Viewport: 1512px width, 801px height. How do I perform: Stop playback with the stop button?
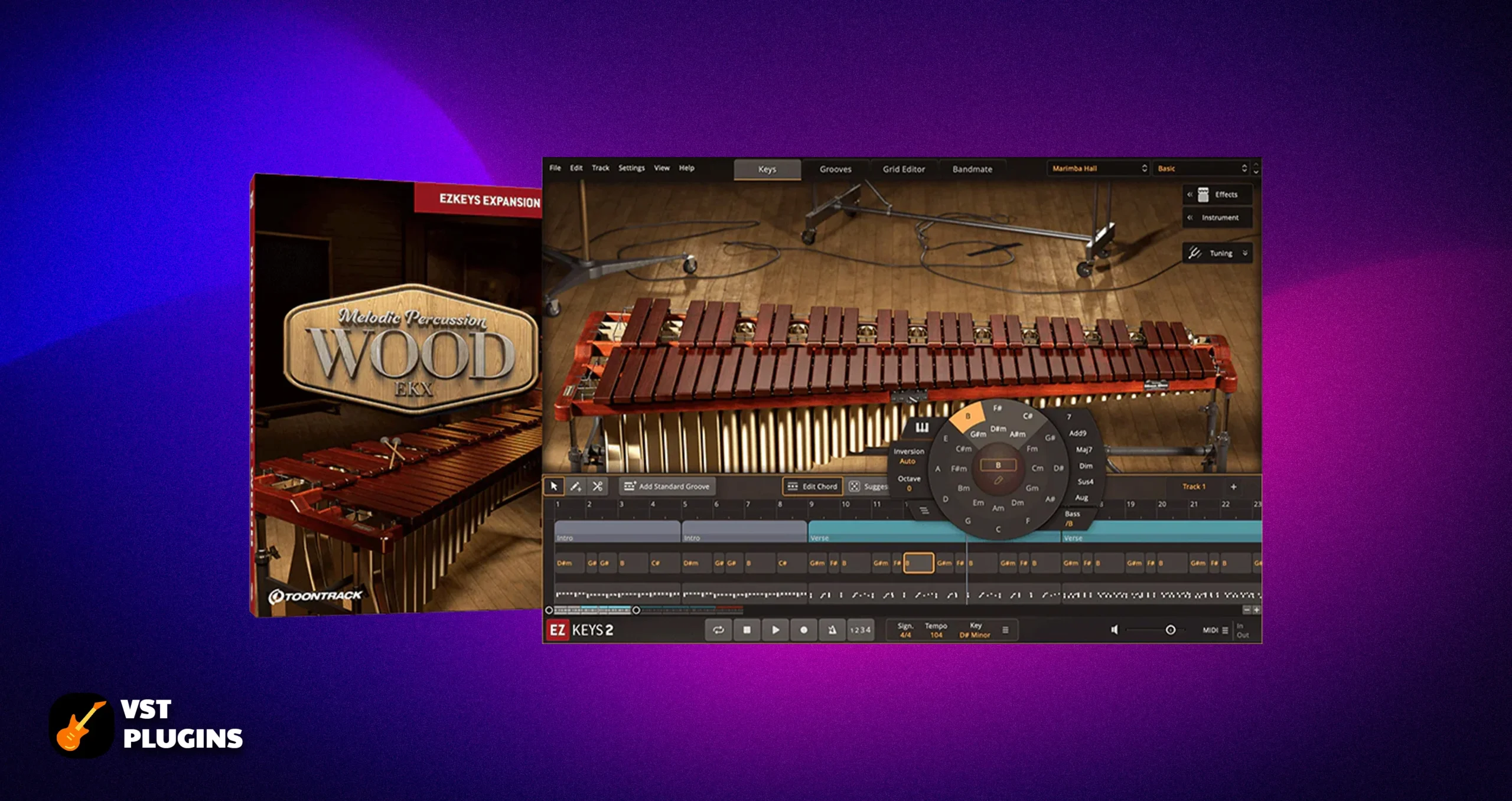[x=747, y=630]
